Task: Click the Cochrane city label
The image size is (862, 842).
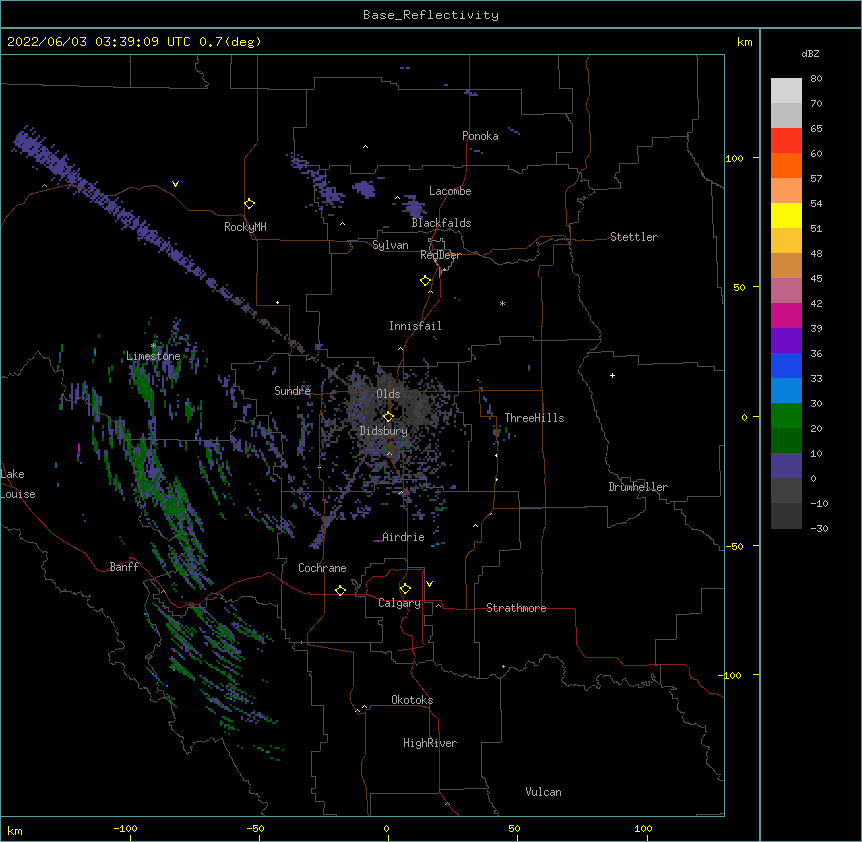Action: (322, 568)
